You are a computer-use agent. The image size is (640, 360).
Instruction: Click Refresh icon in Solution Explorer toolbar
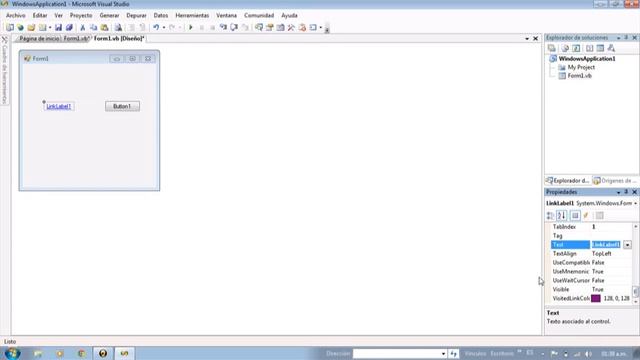tap(576, 48)
